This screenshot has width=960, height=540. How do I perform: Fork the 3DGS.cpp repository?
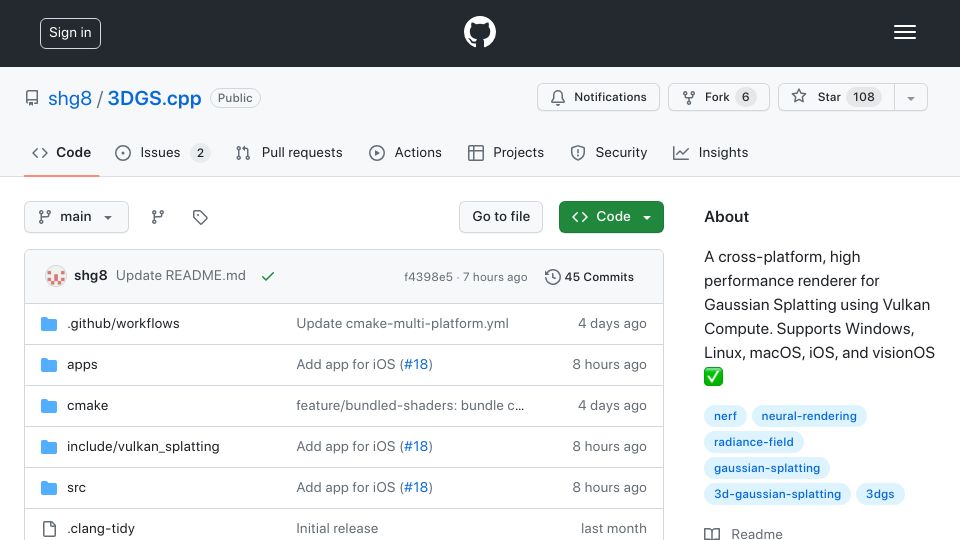point(719,97)
